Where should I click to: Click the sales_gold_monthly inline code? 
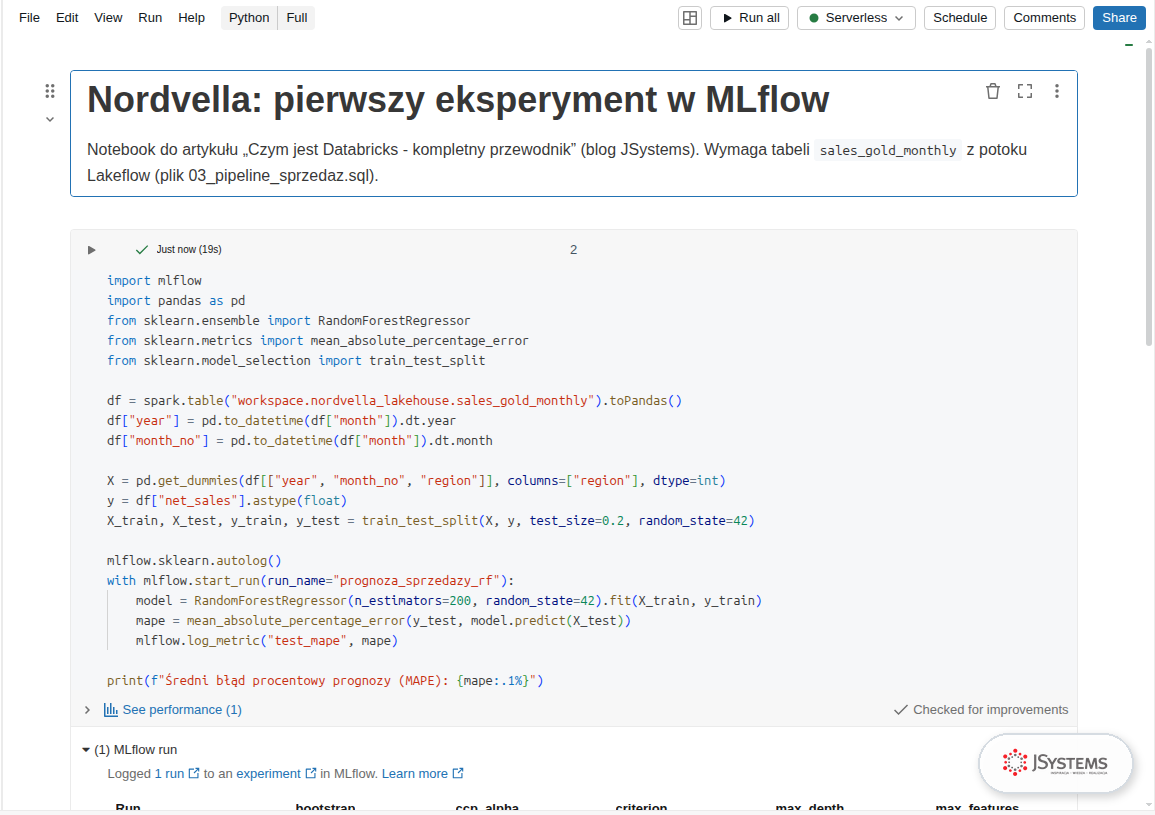point(888,150)
